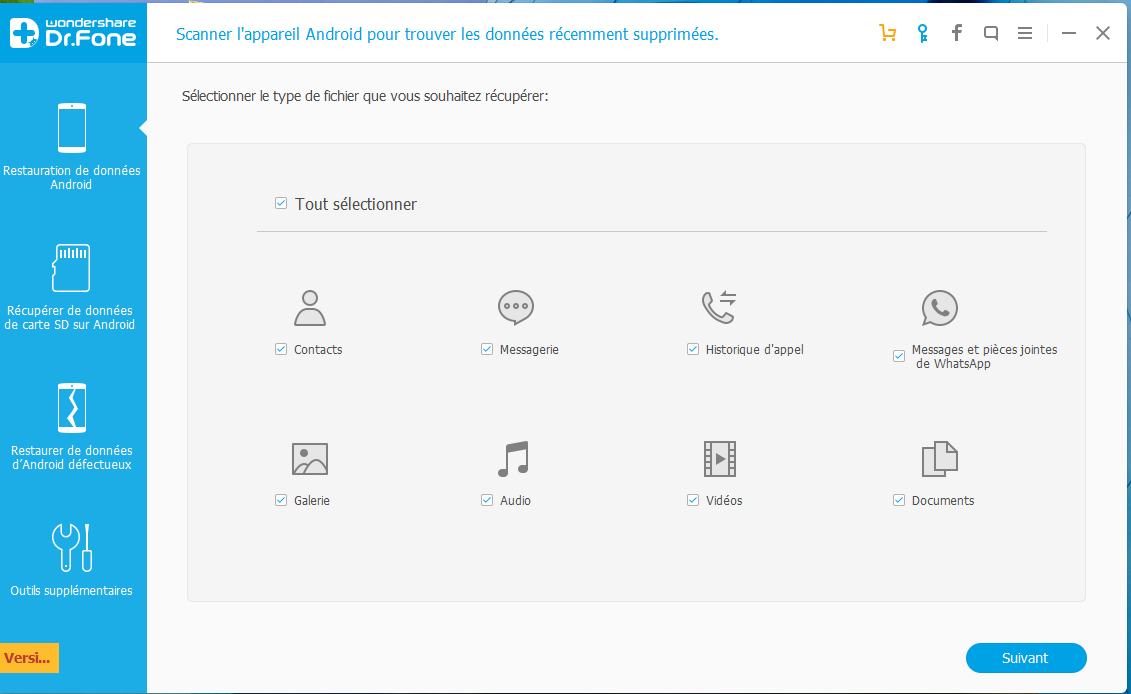Click the yellow Versi... button

29,658
